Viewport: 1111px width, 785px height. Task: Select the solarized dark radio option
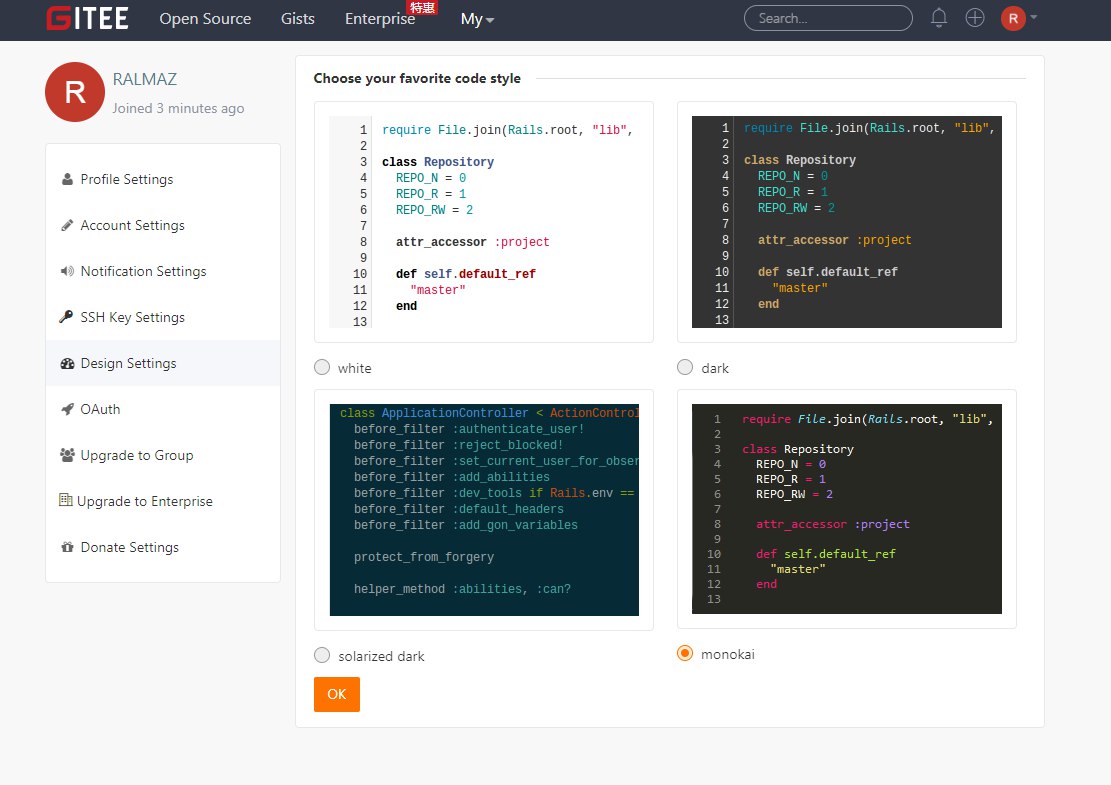pos(322,655)
